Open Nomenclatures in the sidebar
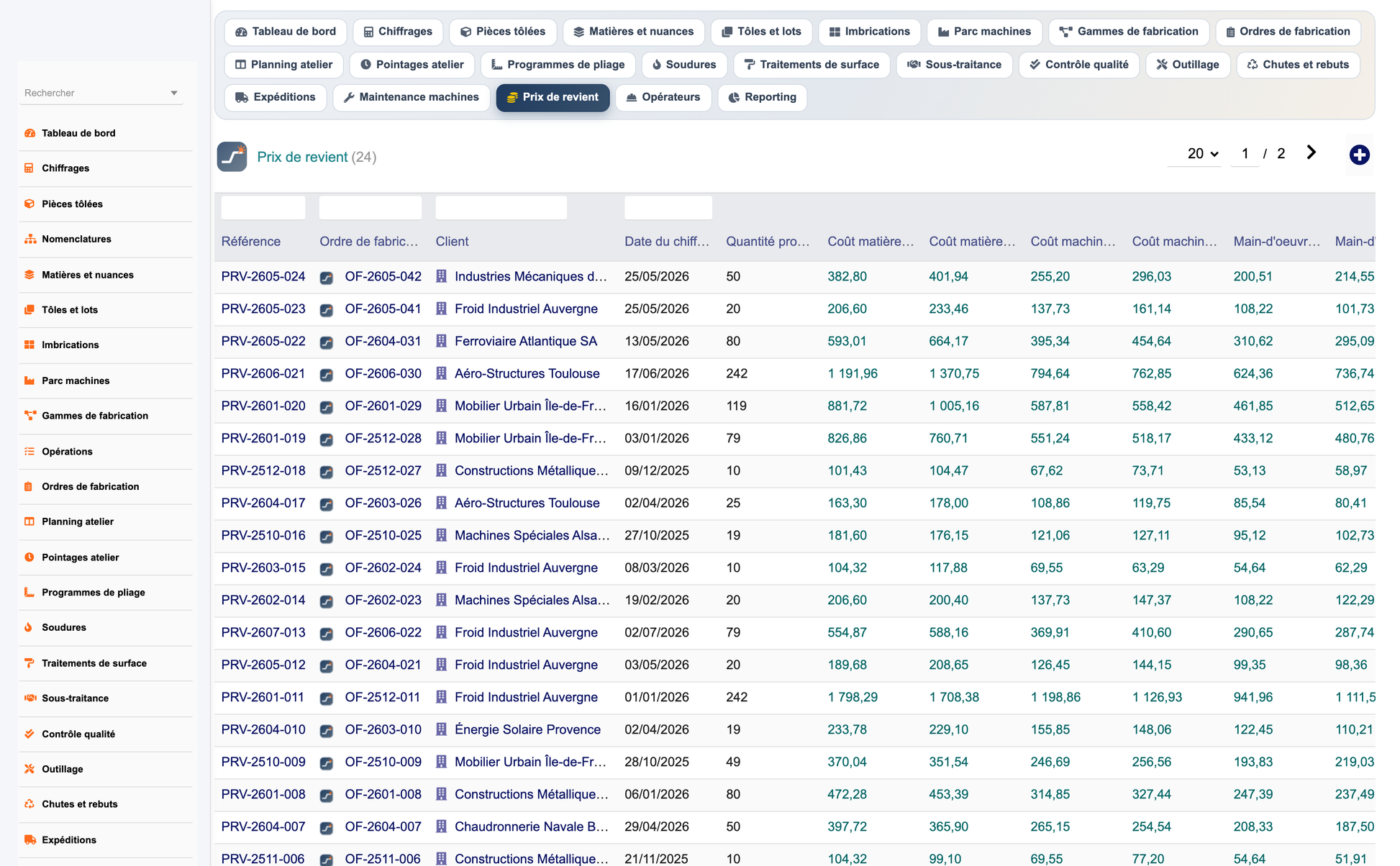1400x866 pixels. 76,240
